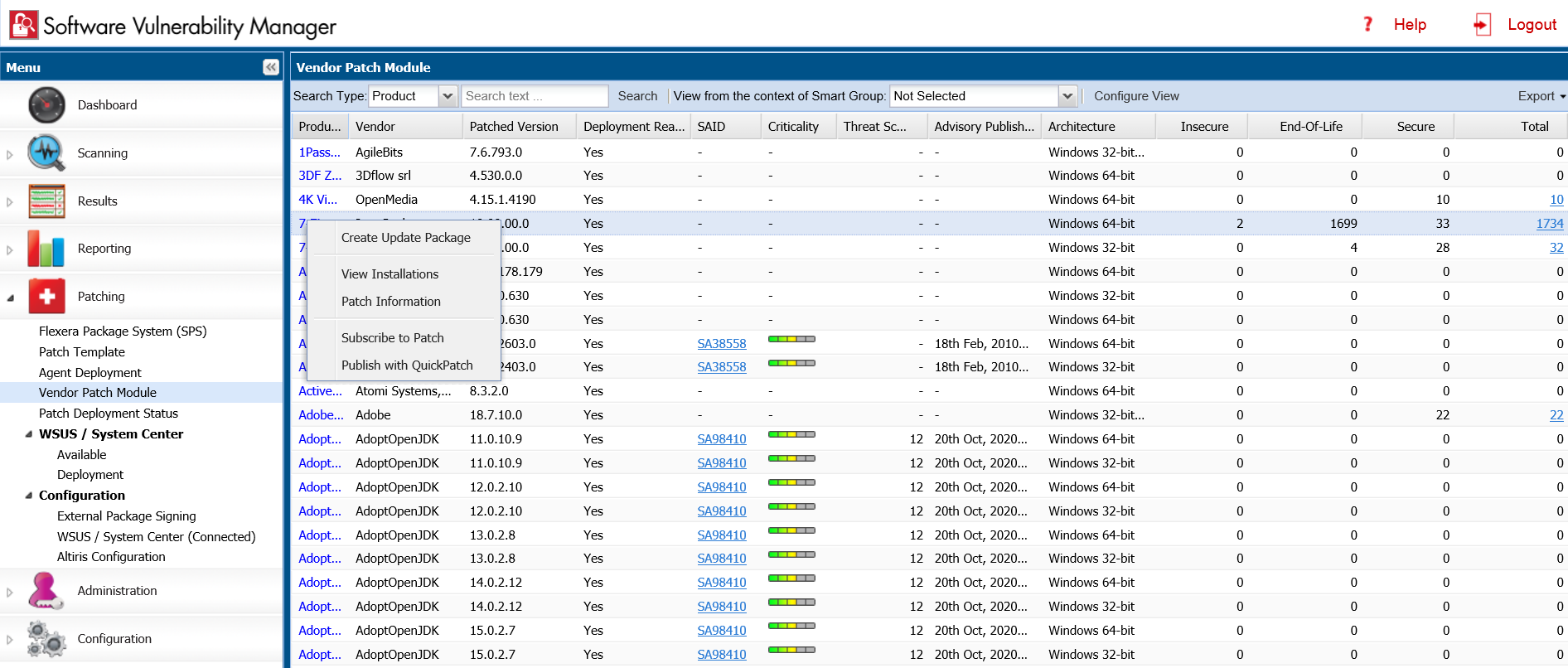
Task: Open the Export dropdown menu
Action: (1541, 96)
